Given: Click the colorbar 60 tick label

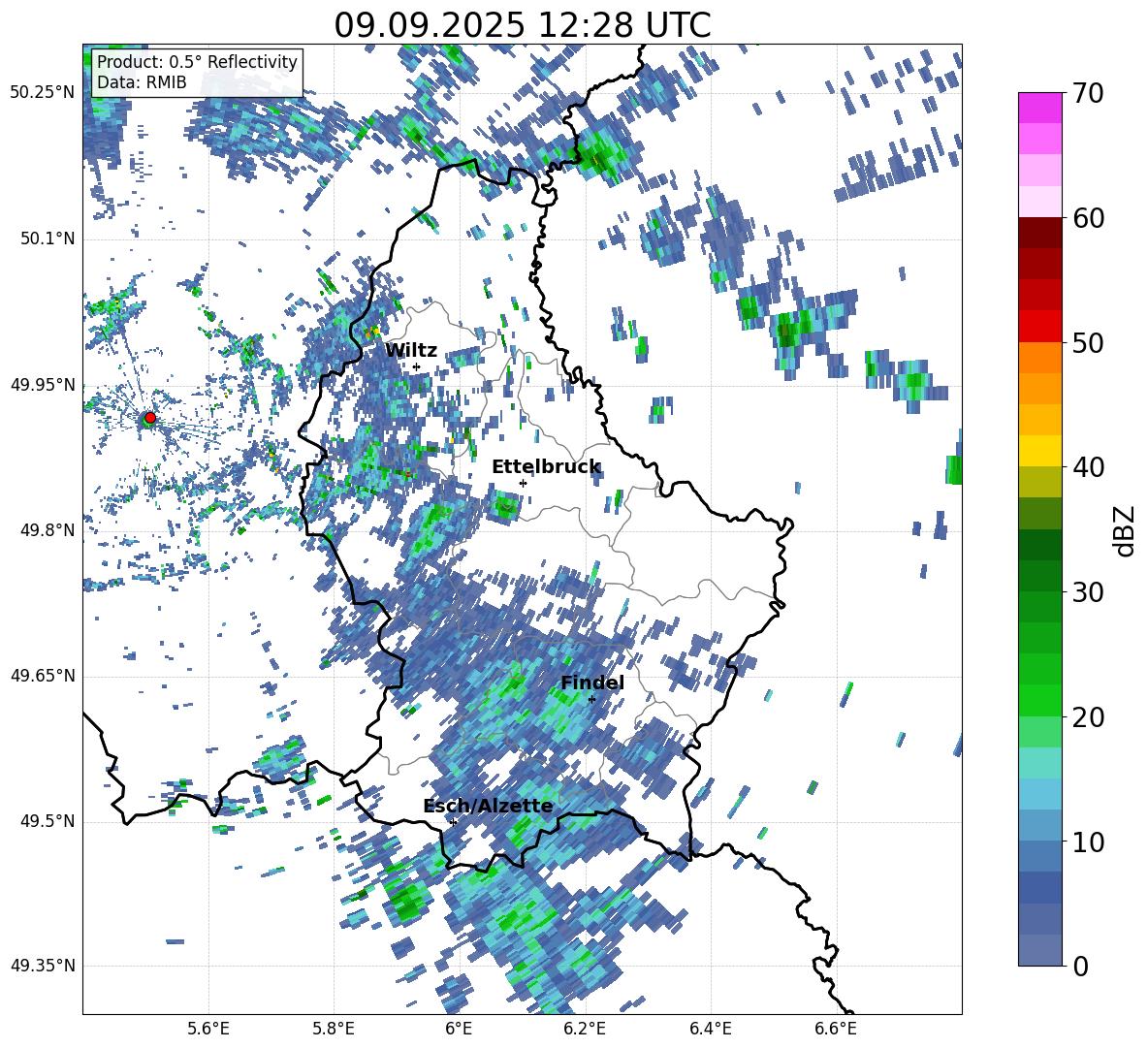Looking at the screenshot, I should point(1088,218).
